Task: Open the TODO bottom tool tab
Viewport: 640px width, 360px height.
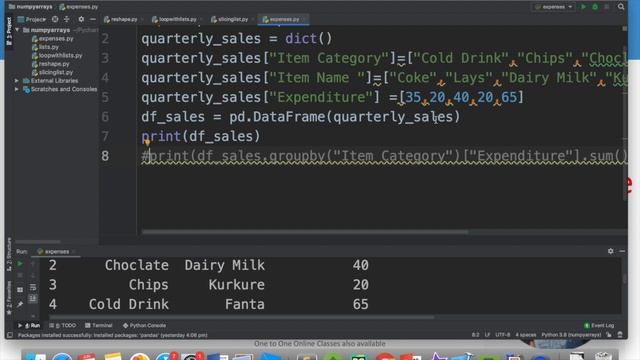Action: click(63, 325)
